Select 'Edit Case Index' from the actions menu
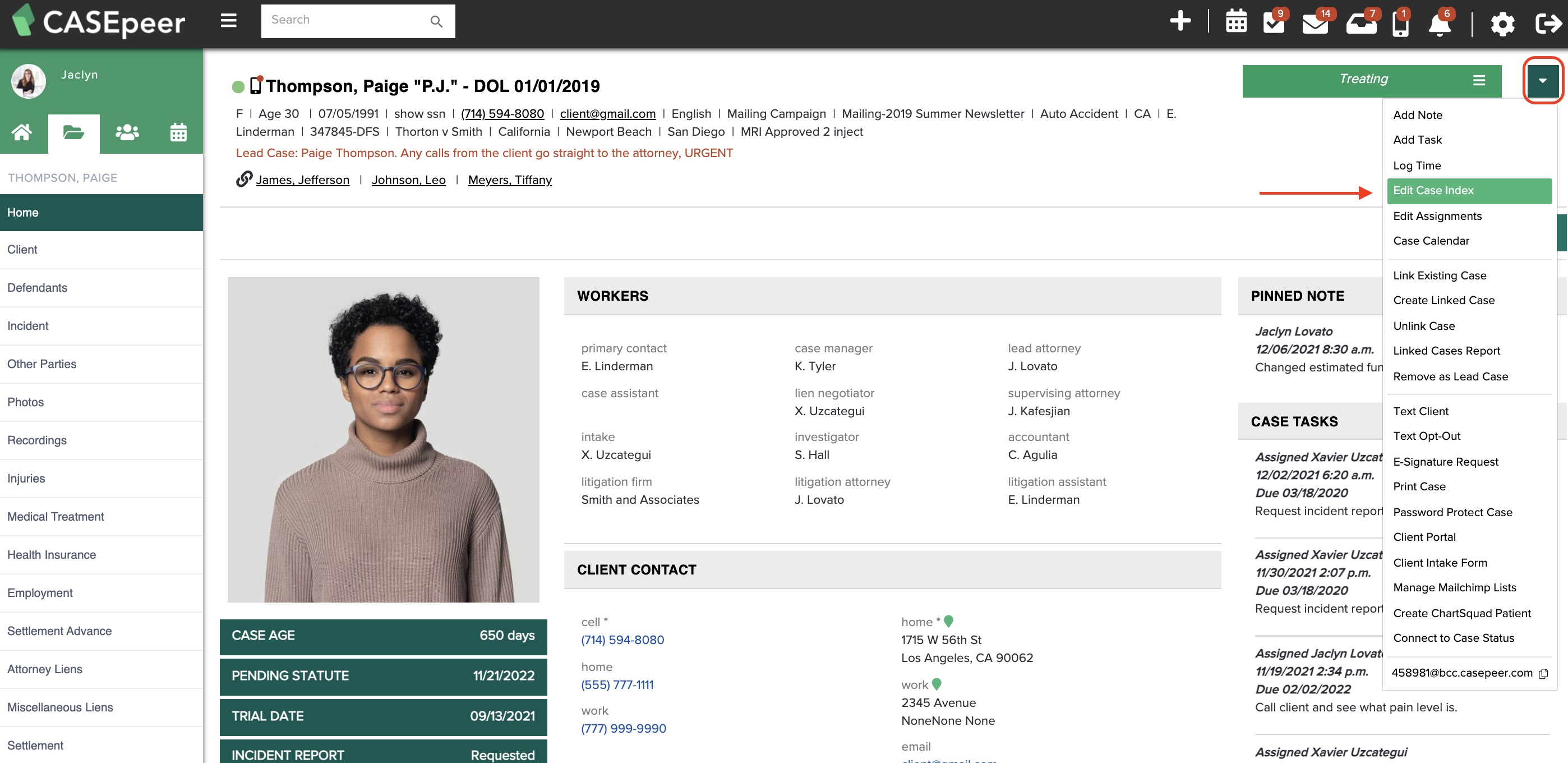Screen dimensions: 1568x763 (x=1434, y=191)
